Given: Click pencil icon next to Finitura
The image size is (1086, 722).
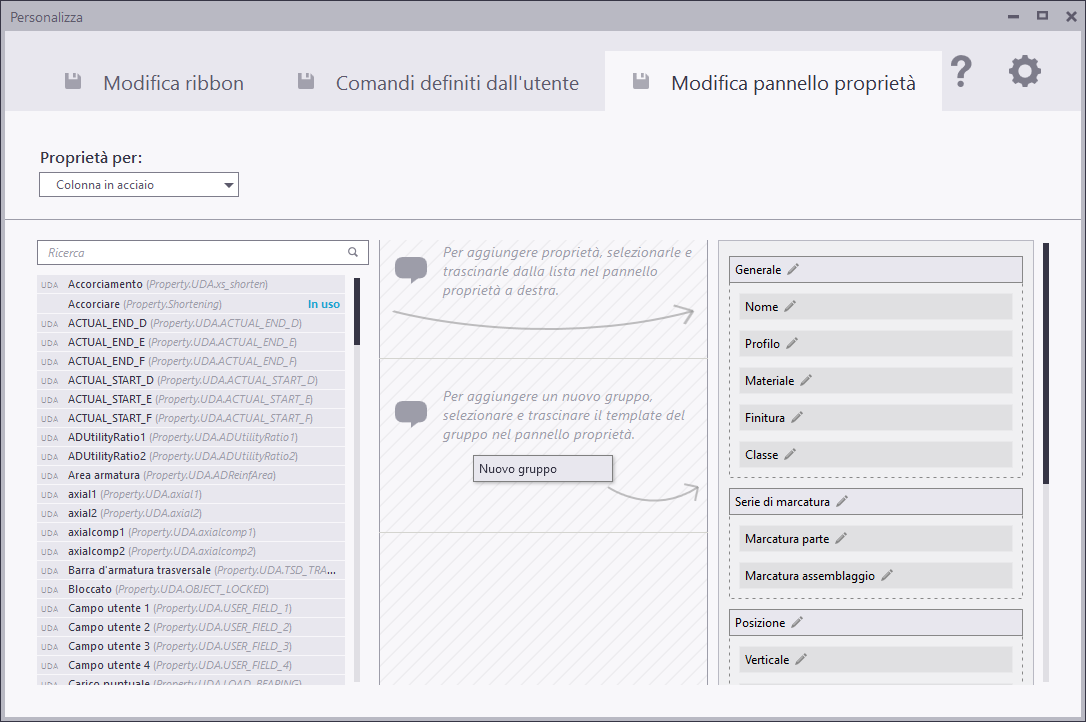Looking at the screenshot, I should 796,417.
